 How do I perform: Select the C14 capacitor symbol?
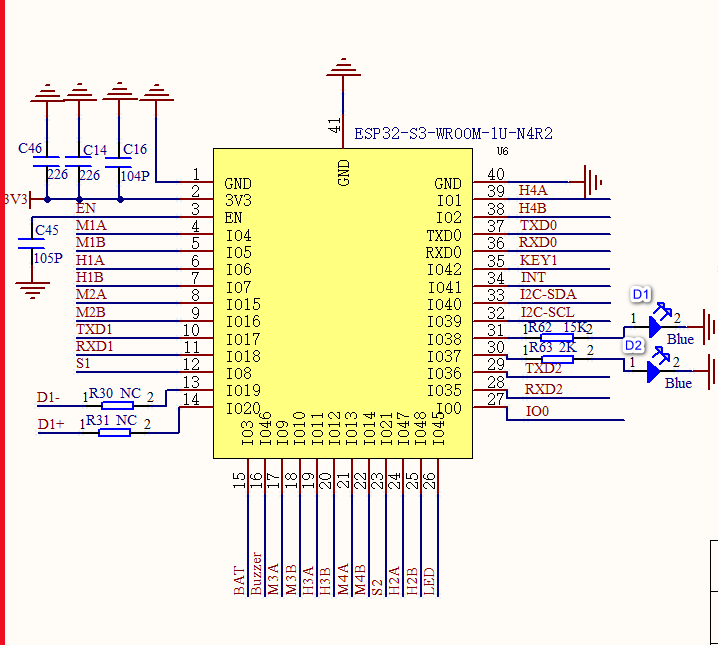pyautogui.click(x=79, y=162)
